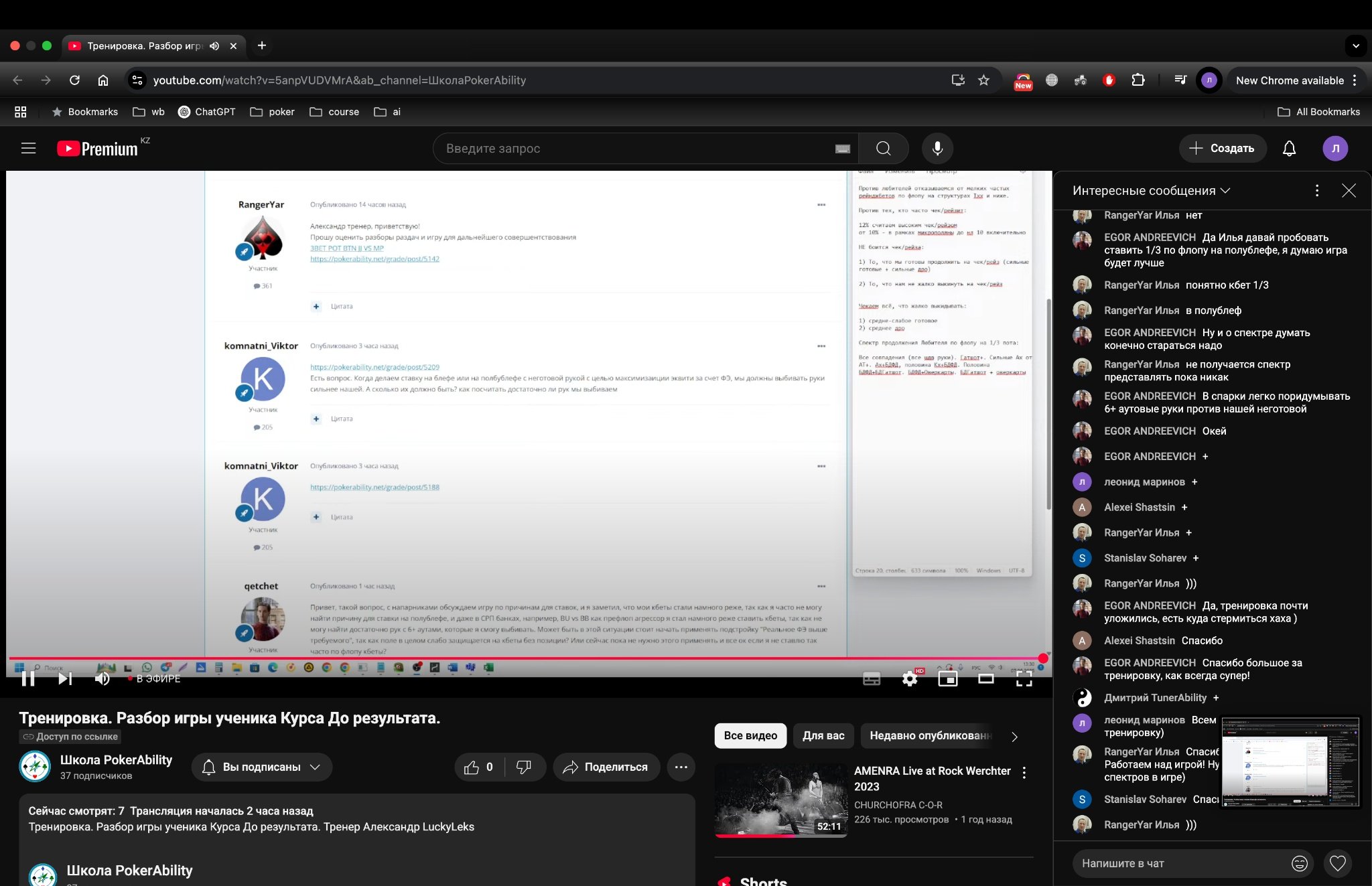This screenshot has width=1372, height=886.
Task: Pause the live video playback
Action: (x=28, y=678)
